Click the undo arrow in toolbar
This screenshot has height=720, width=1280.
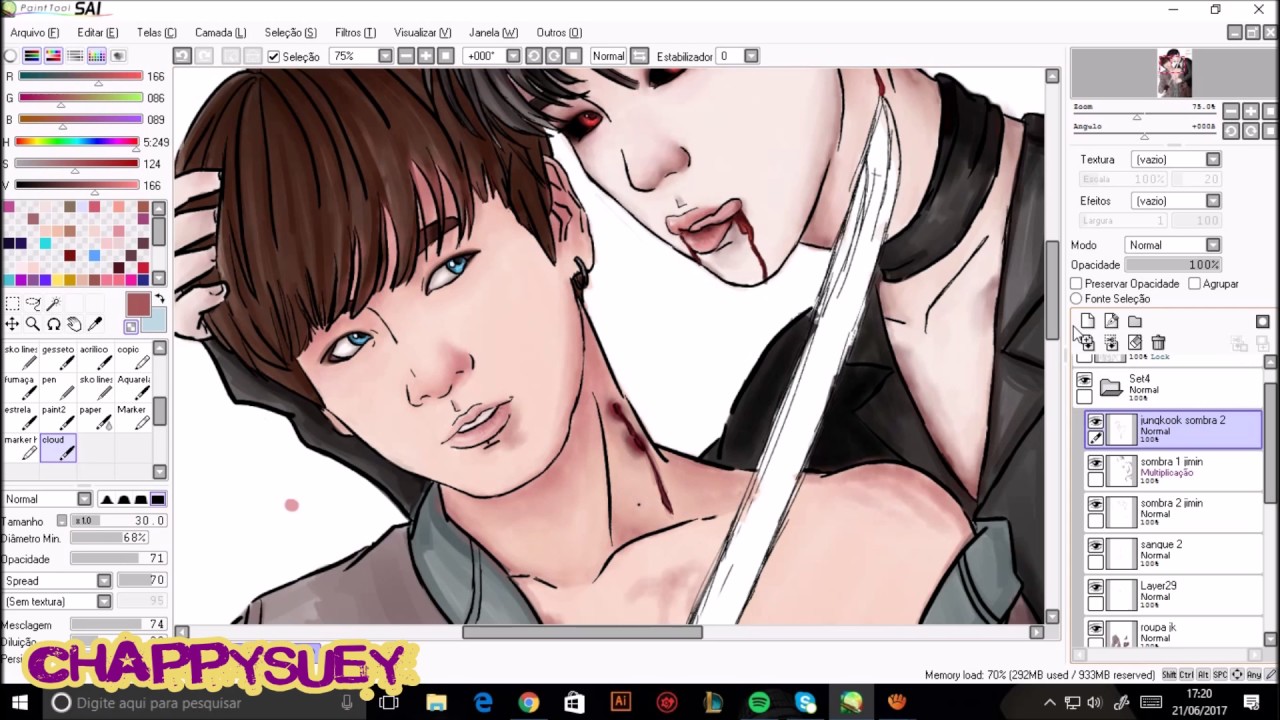[x=182, y=56]
